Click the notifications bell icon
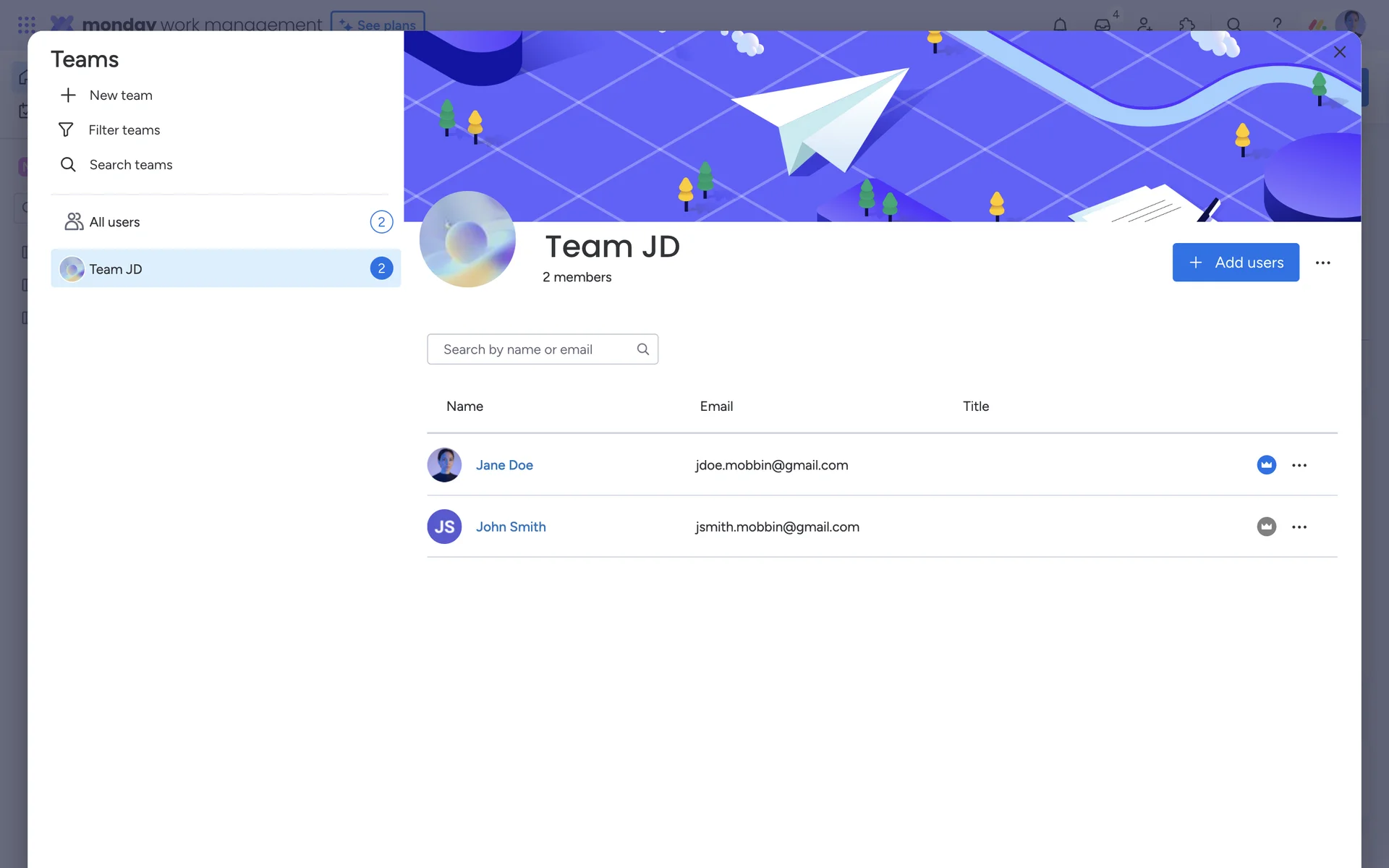Image resolution: width=1389 pixels, height=868 pixels. 1060,25
